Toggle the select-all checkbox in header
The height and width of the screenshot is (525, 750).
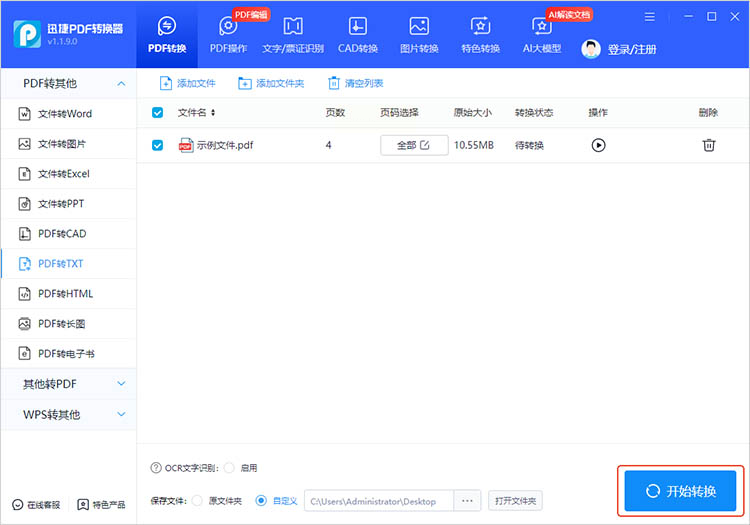point(157,113)
